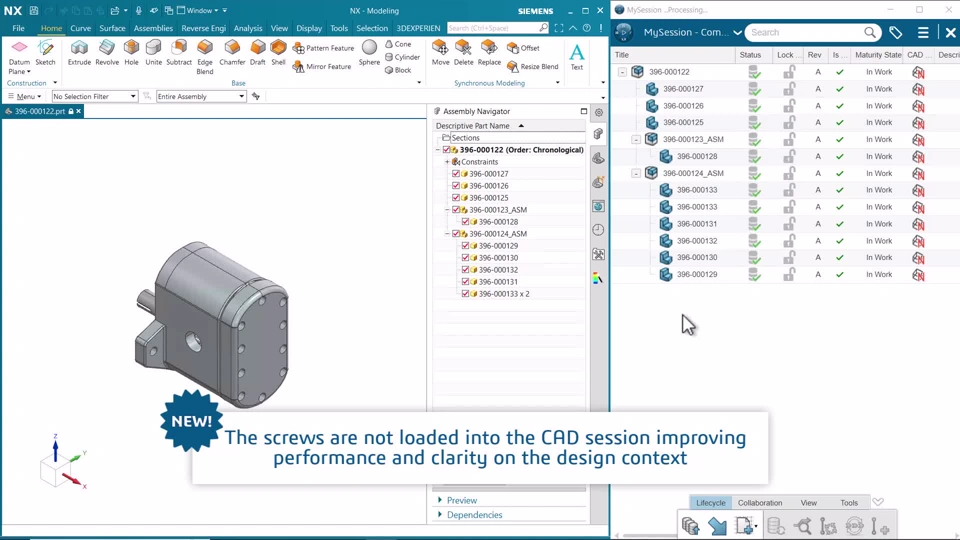Pick the Move synchronous modeling tool
The width and height of the screenshot is (960, 540).
(440, 52)
